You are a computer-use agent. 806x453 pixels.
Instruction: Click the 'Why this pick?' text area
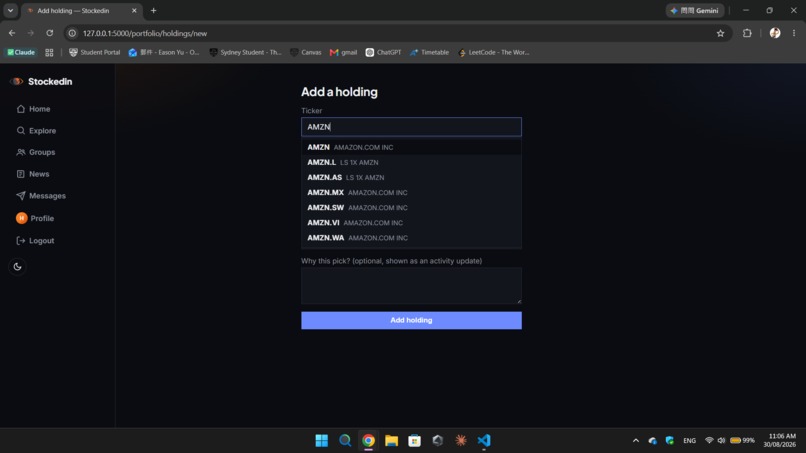coord(411,286)
